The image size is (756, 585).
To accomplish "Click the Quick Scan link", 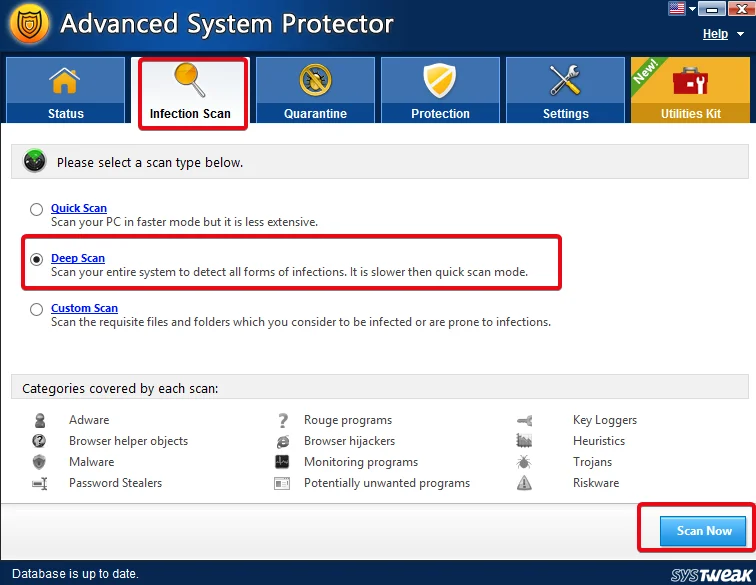I will (79, 208).
